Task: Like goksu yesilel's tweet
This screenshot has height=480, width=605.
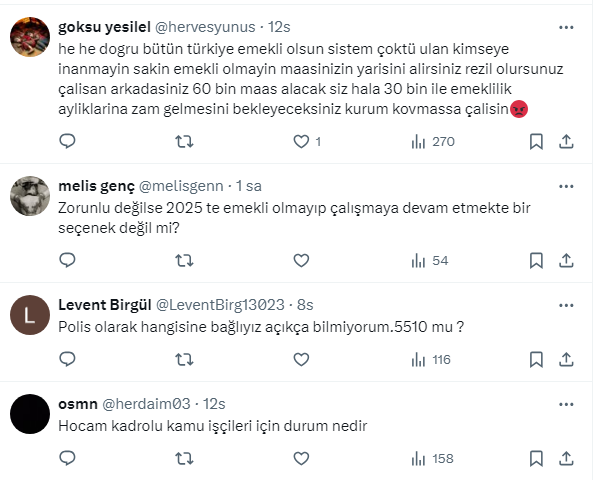Action: (300, 142)
